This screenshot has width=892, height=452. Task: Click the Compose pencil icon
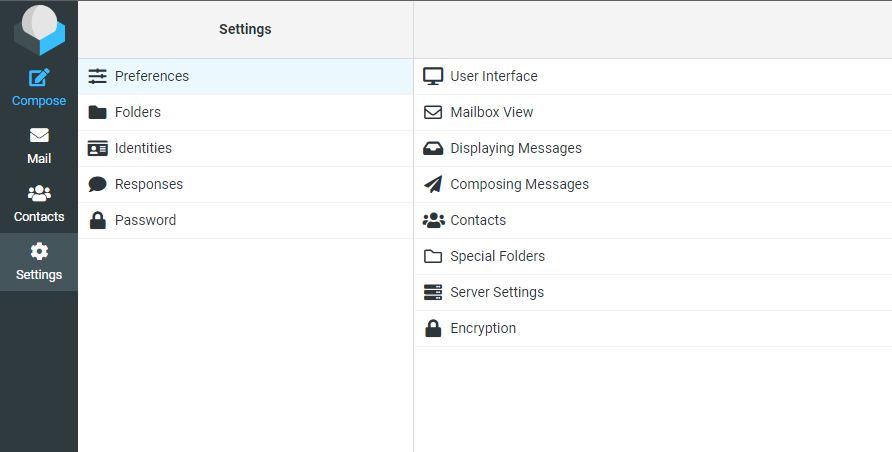(x=39, y=77)
